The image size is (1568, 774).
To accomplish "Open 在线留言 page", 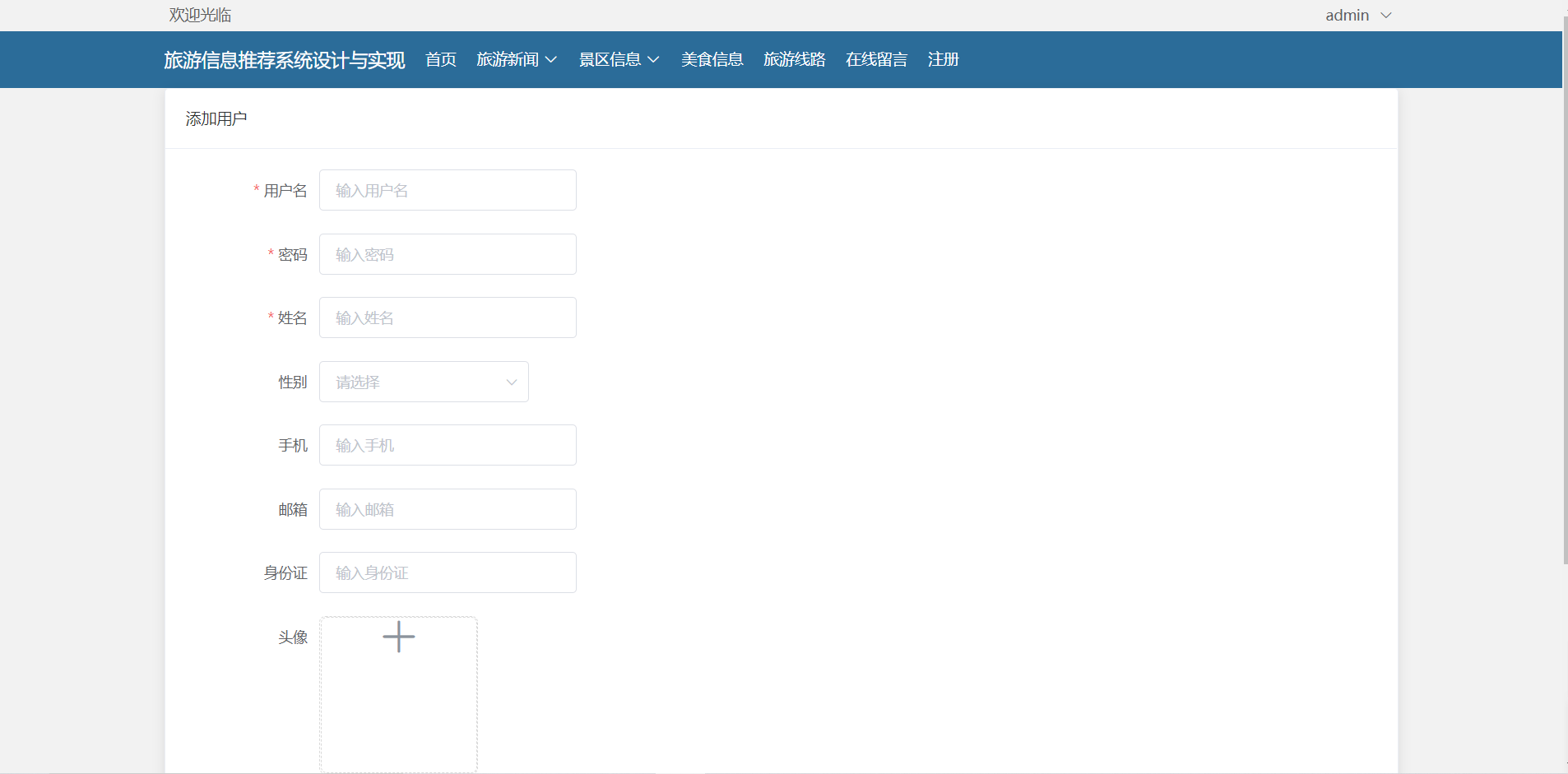I will (877, 59).
